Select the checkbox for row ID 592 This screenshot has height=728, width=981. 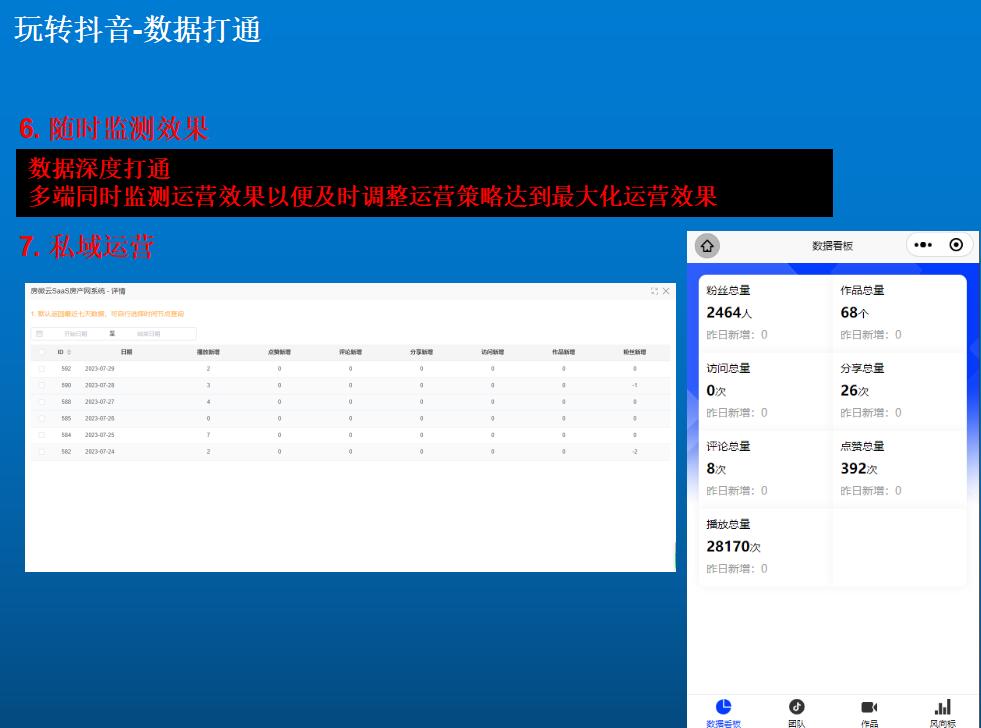41,369
